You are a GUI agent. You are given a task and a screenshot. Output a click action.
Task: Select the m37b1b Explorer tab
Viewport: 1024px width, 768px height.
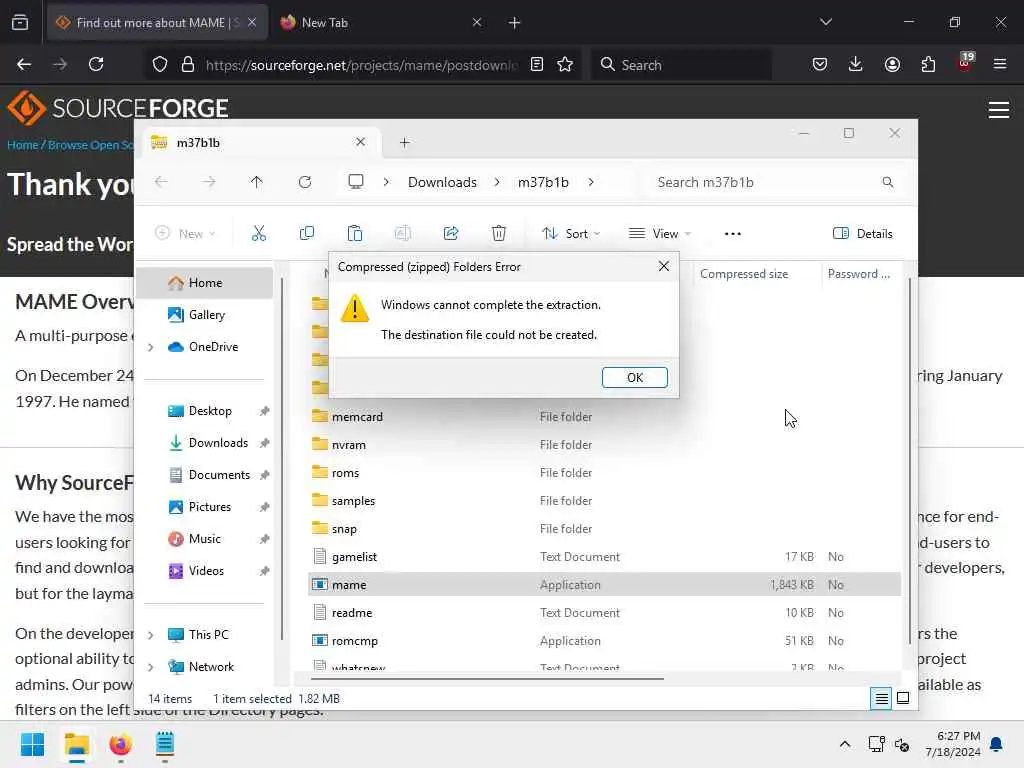pos(259,142)
